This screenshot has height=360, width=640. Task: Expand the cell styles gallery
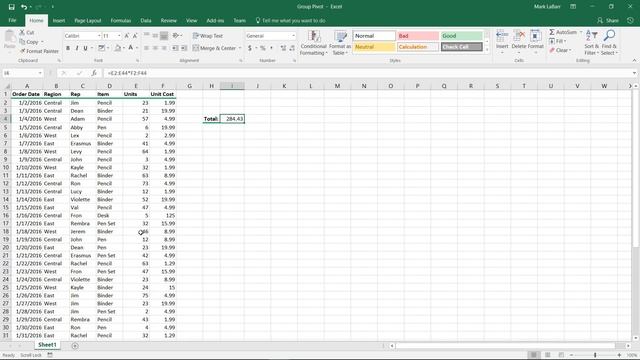point(487,49)
